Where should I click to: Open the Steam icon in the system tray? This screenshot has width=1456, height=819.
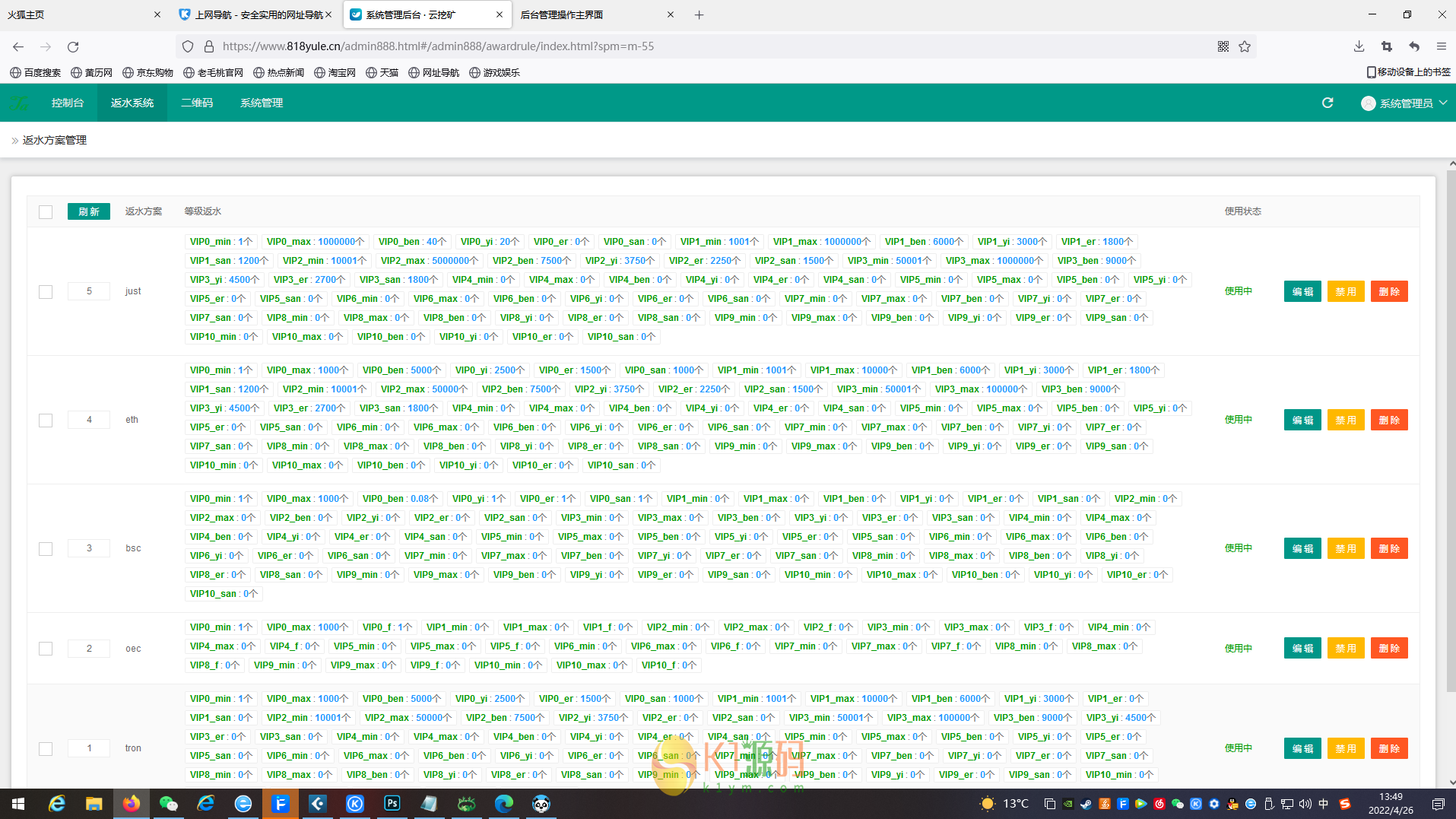click(1086, 804)
